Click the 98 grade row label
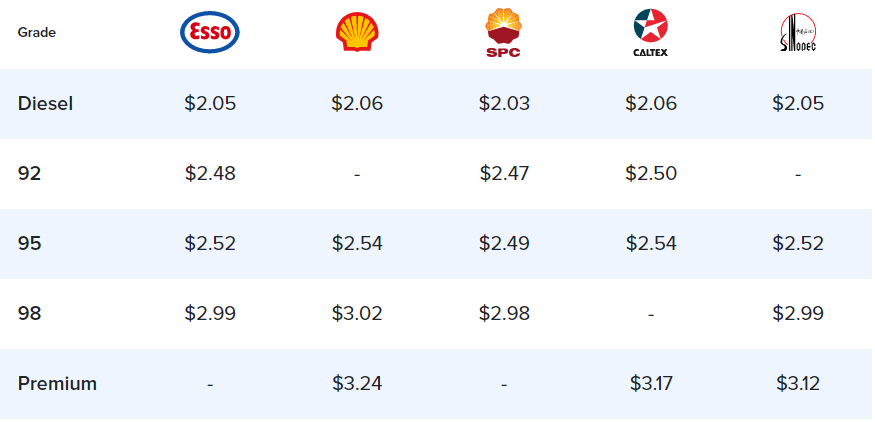 (30, 313)
